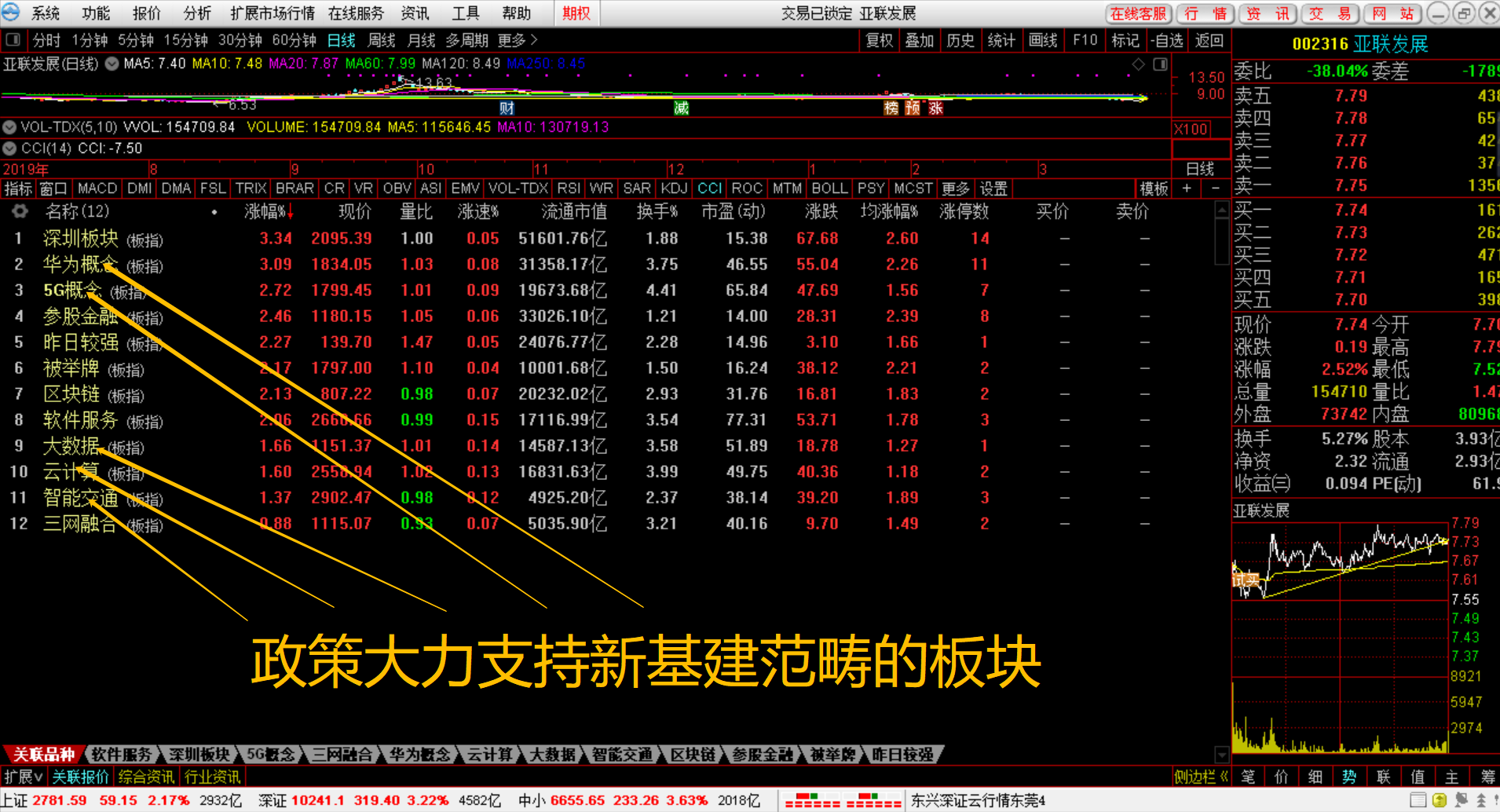Screen dimensions: 1500x812
Task: Sort table by 涨幅% column
Action: point(269,211)
